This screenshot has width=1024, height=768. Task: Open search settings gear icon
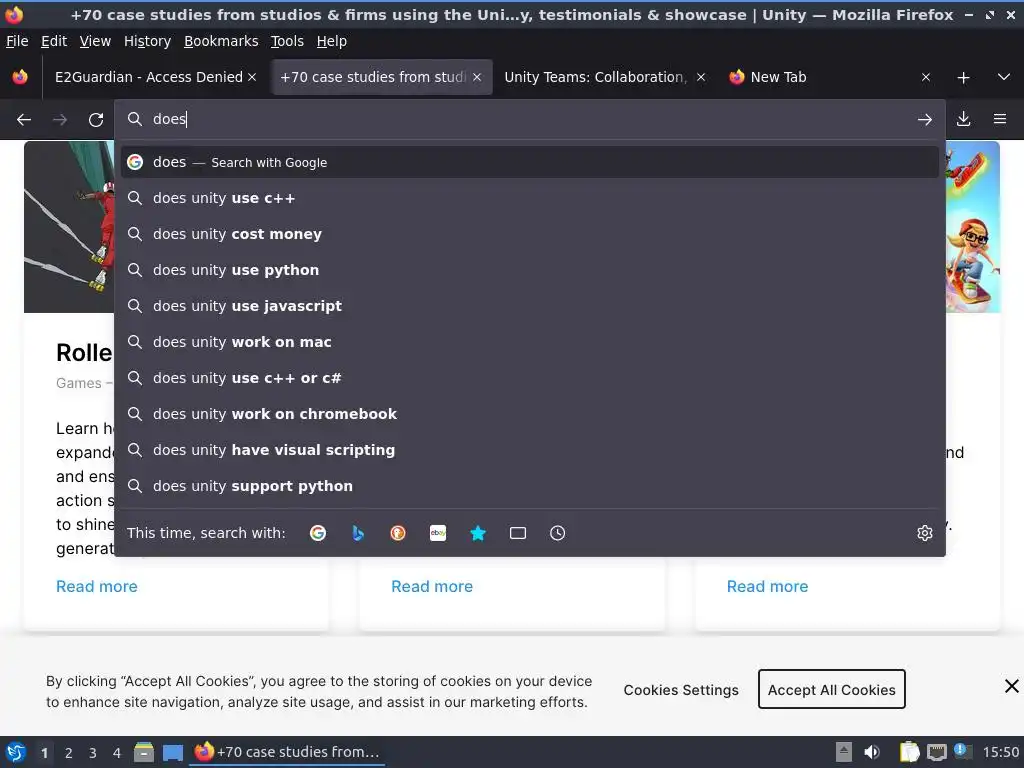pos(925,533)
